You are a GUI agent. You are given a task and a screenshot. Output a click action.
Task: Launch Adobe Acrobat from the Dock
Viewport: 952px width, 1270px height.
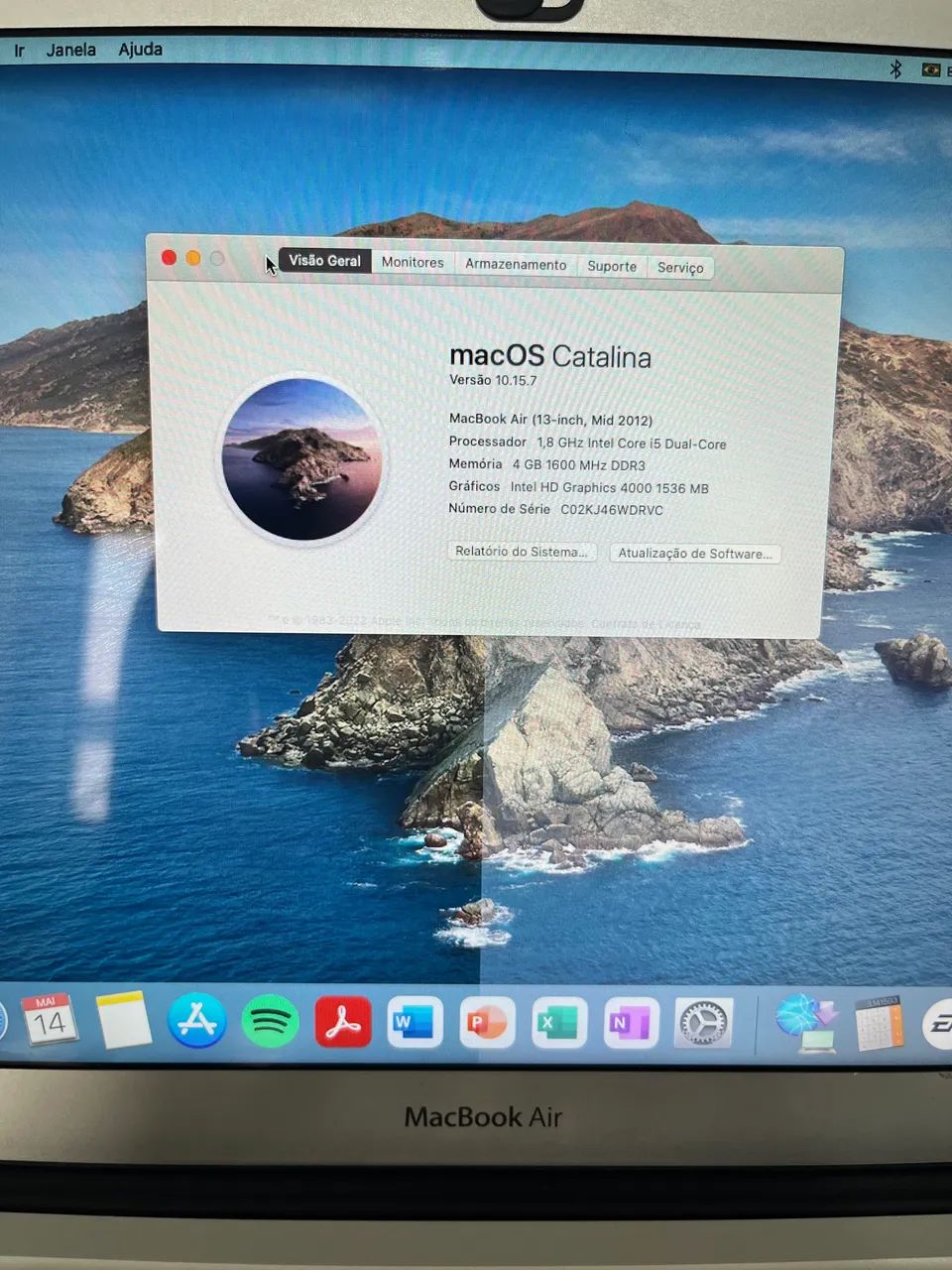343,1022
